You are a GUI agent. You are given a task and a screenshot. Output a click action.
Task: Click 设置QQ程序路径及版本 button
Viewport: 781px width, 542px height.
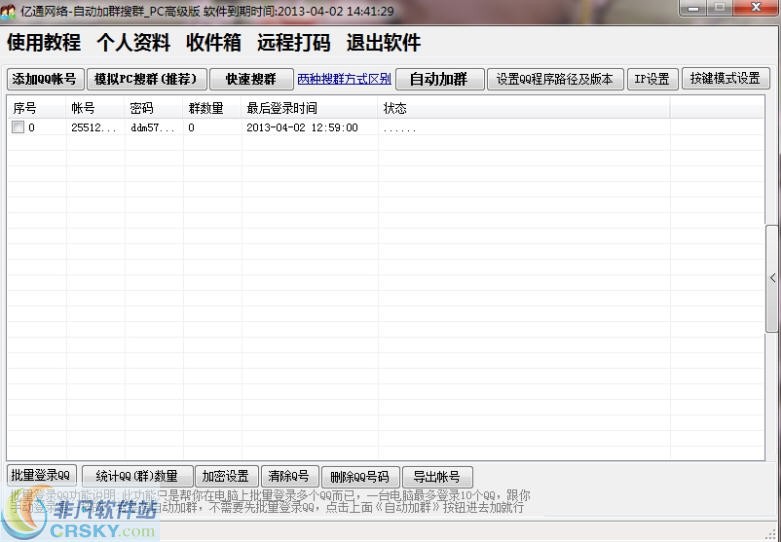(x=555, y=79)
